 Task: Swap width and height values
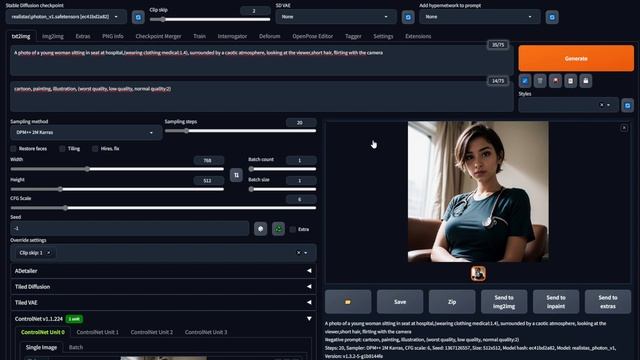236,175
